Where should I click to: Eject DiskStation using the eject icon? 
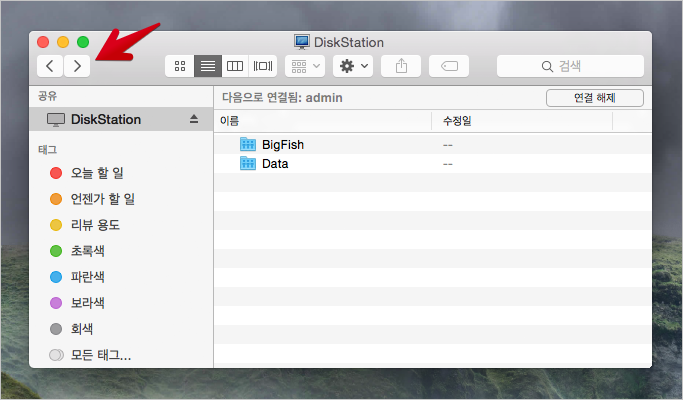pyautogui.click(x=194, y=119)
